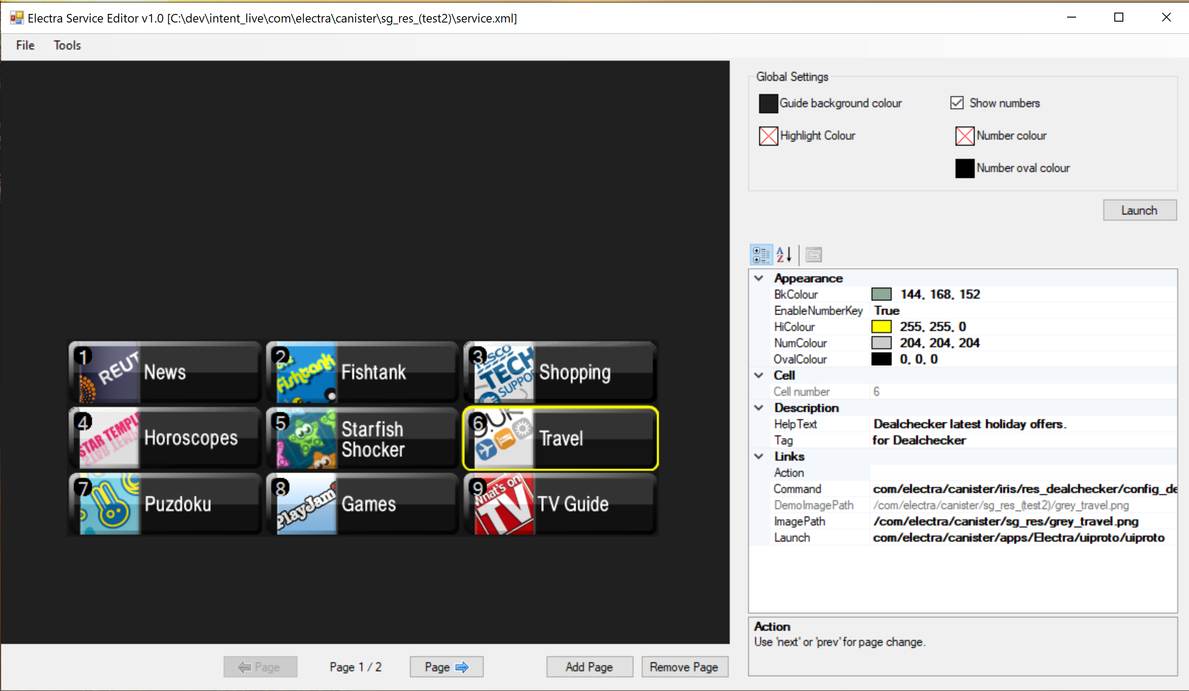Click the Guide background colour swatch
Image resolution: width=1189 pixels, height=691 pixels.
(768, 104)
